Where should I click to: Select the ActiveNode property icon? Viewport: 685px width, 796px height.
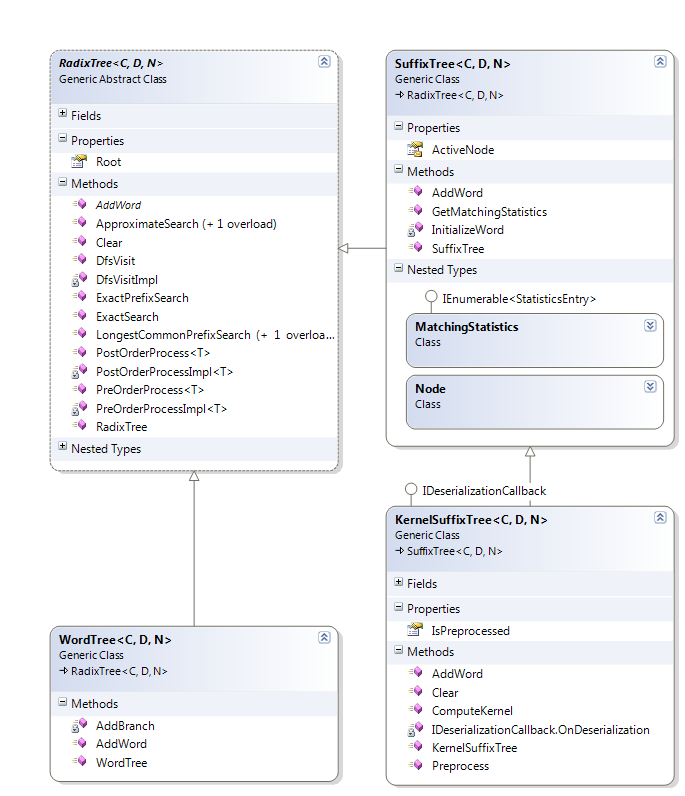pos(415,149)
